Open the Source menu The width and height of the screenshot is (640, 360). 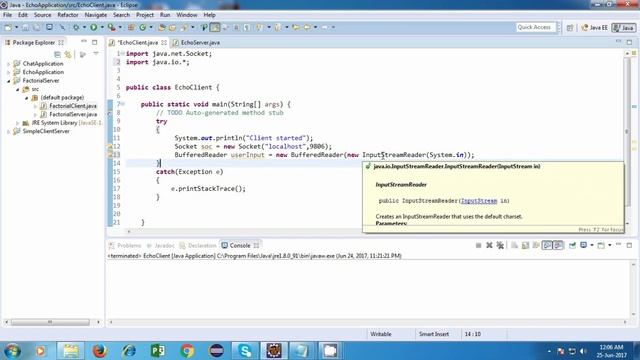(42, 15)
